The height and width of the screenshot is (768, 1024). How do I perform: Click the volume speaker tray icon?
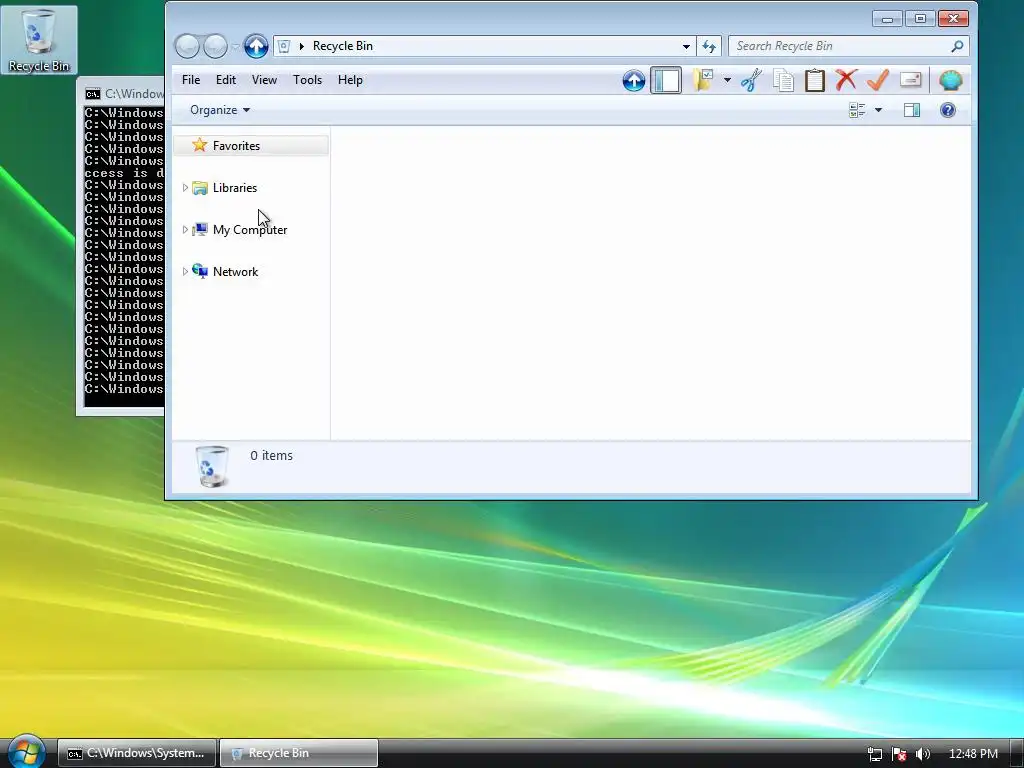coord(923,754)
